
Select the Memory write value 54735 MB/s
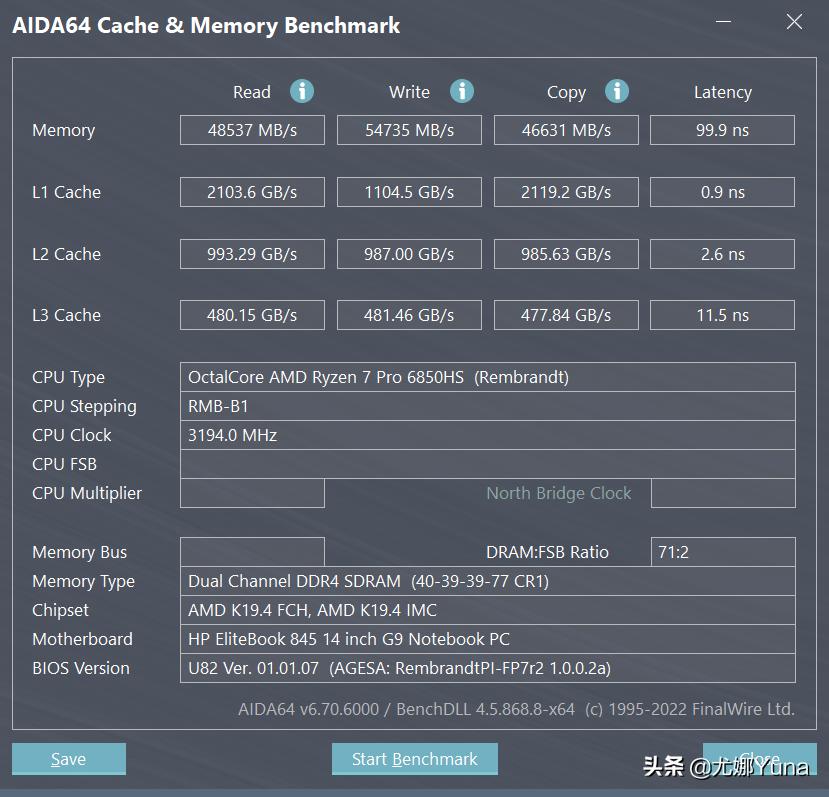tap(409, 130)
